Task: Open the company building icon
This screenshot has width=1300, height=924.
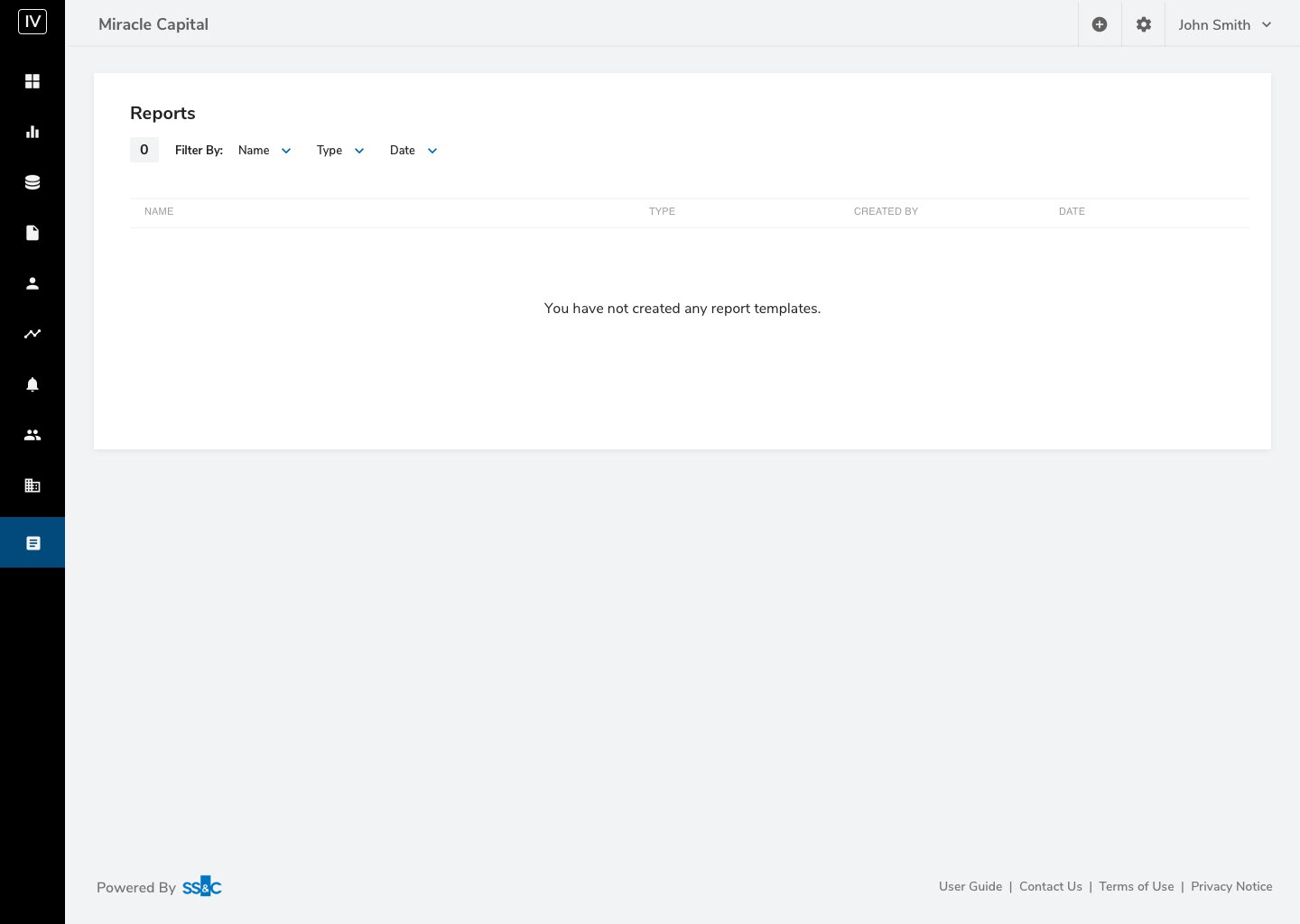Action: click(32, 485)
